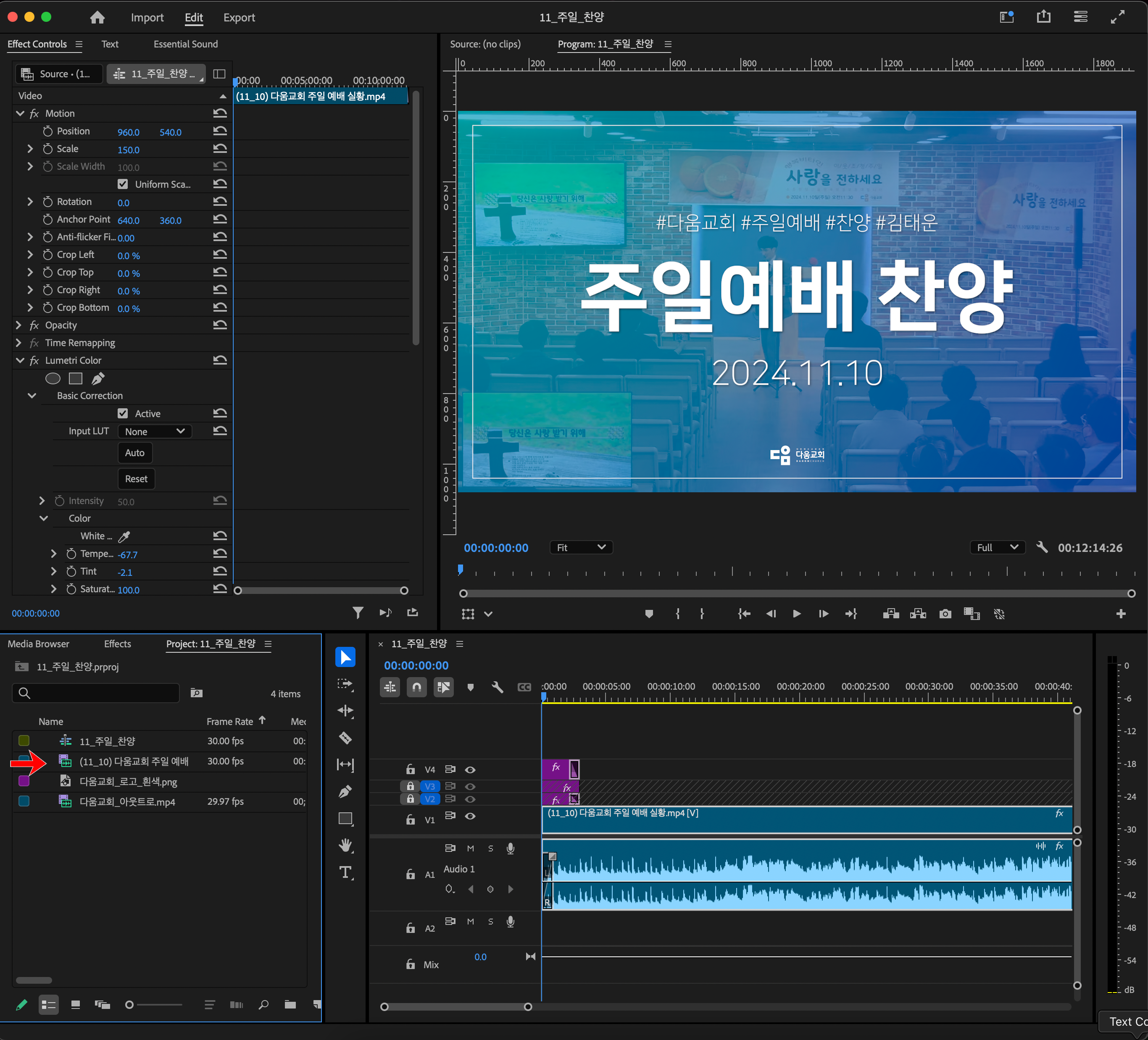Viewport: 1148px width, 1040px height.
Task: Expand the Opacity effect
Action: click(19, 325)
